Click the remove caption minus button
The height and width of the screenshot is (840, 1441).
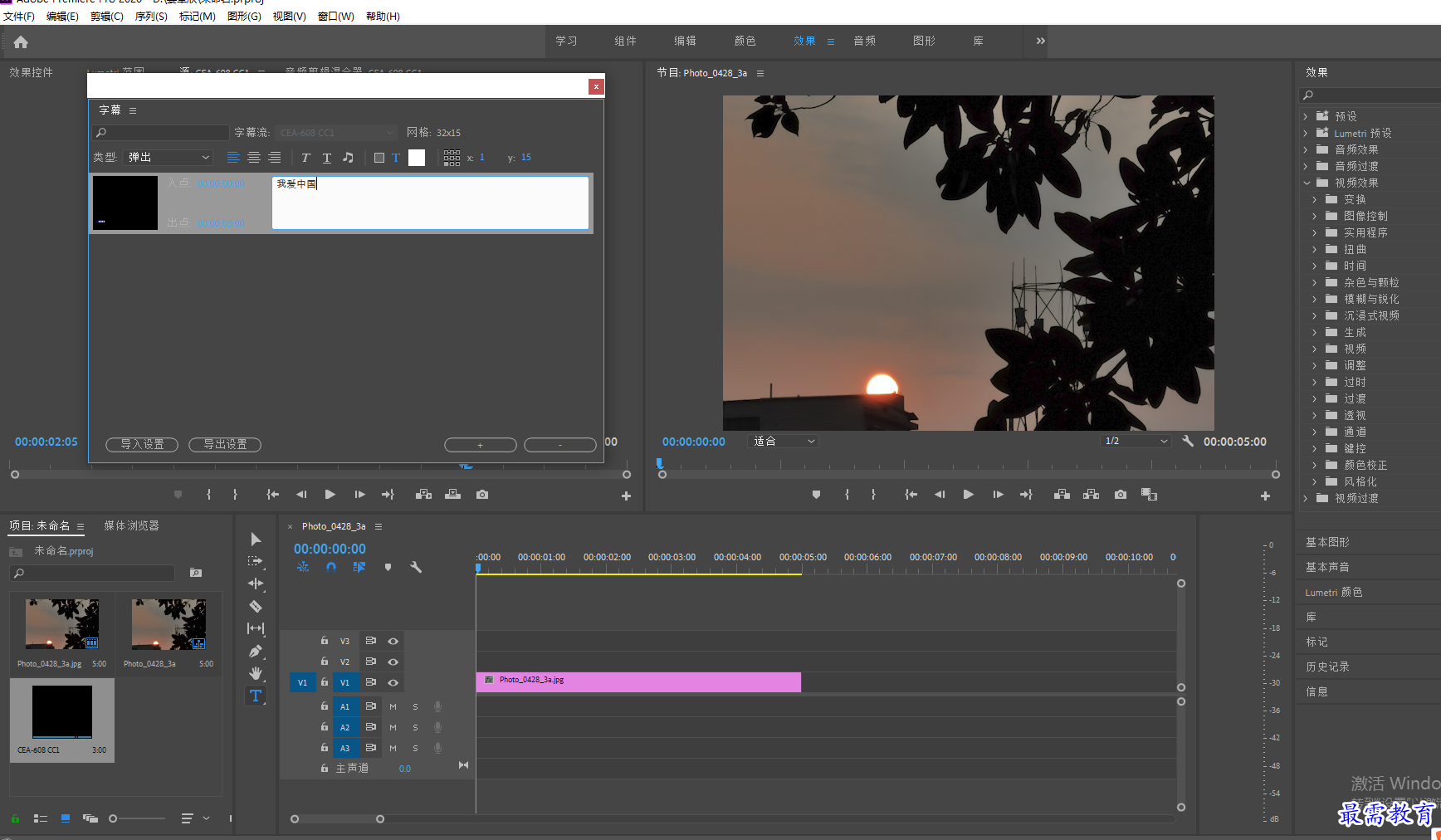(560, 445)
